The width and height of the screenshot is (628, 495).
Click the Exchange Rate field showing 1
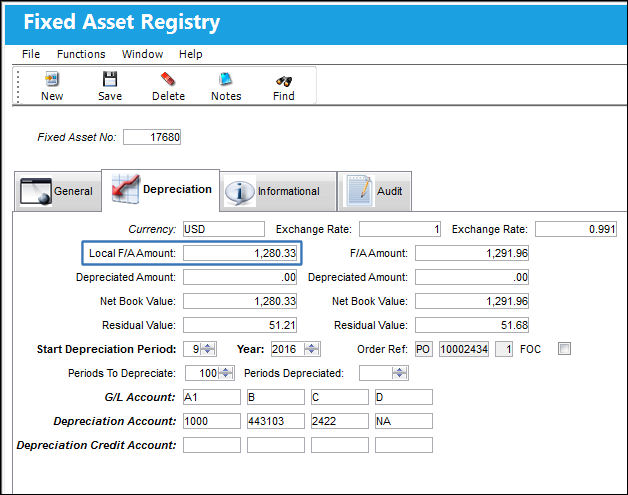tap(400, 229)
